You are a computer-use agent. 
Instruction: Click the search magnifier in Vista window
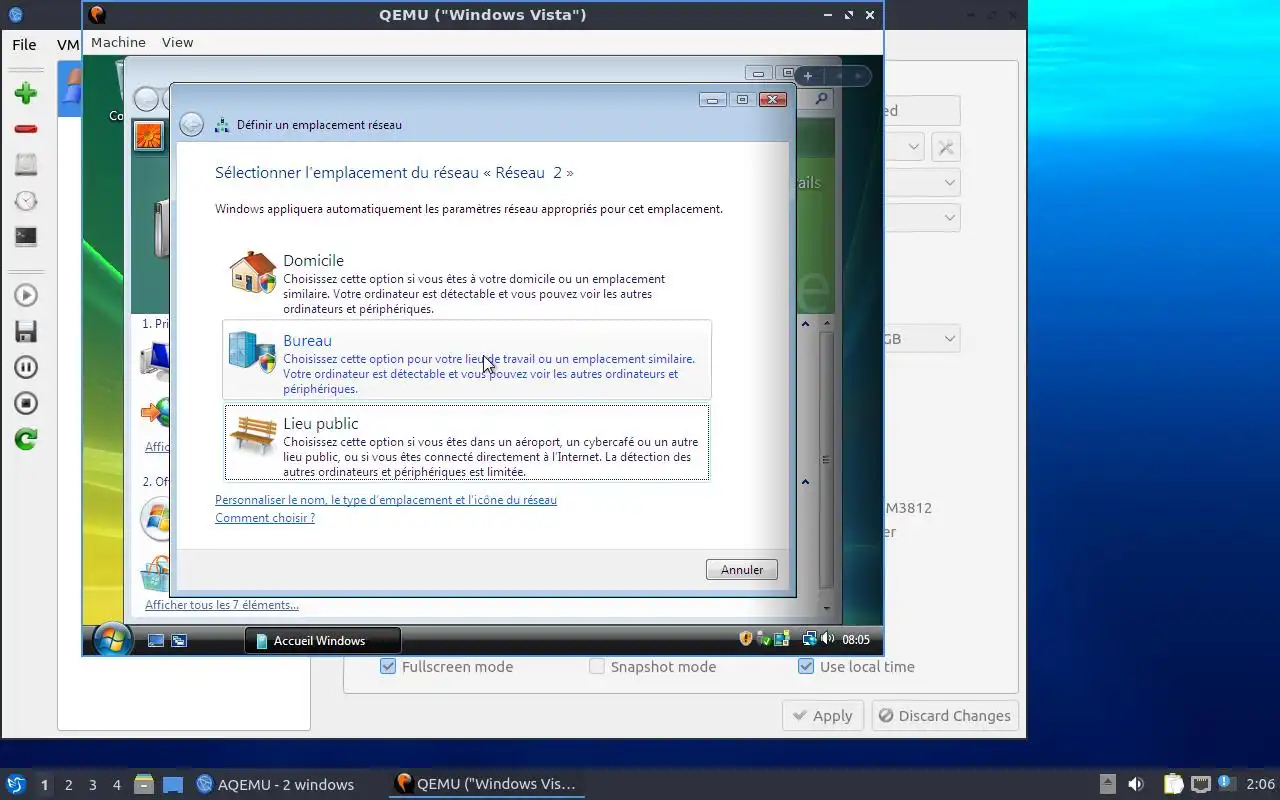821,99
